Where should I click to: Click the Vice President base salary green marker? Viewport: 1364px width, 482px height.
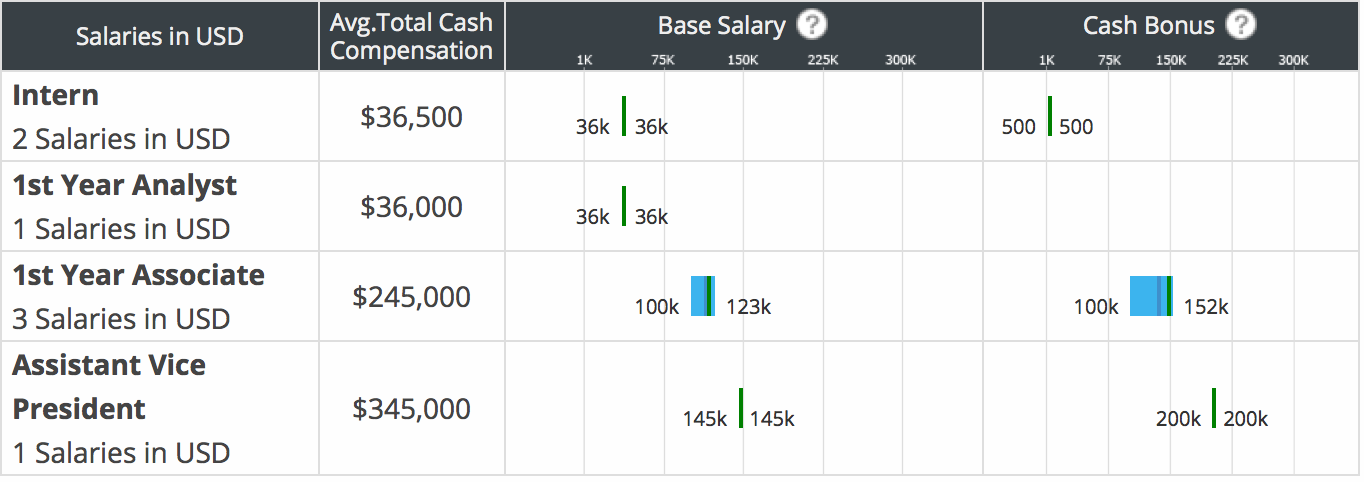[741, 408]
